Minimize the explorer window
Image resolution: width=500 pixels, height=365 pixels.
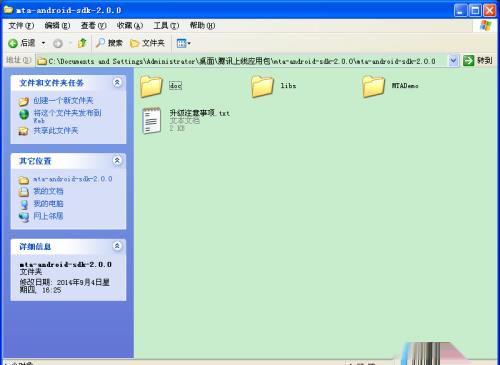coord(460,10)
